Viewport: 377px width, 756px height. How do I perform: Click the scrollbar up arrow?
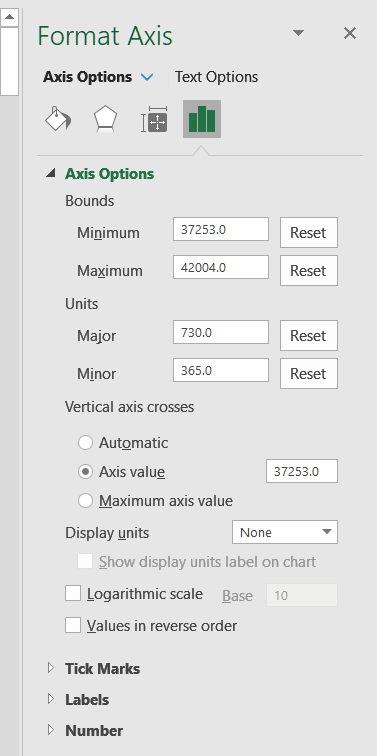(x=9, y=18)
